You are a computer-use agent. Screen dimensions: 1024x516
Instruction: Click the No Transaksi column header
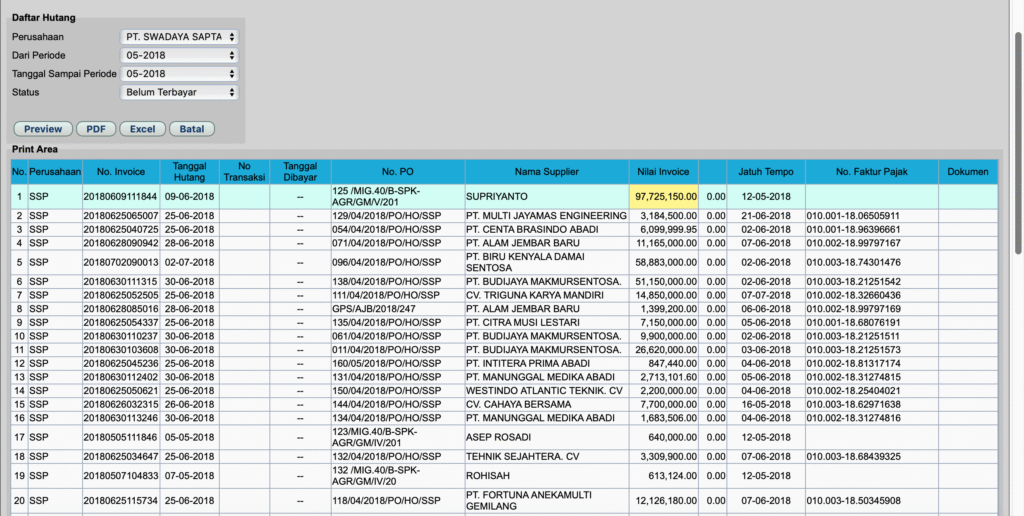tap(244, 172)
